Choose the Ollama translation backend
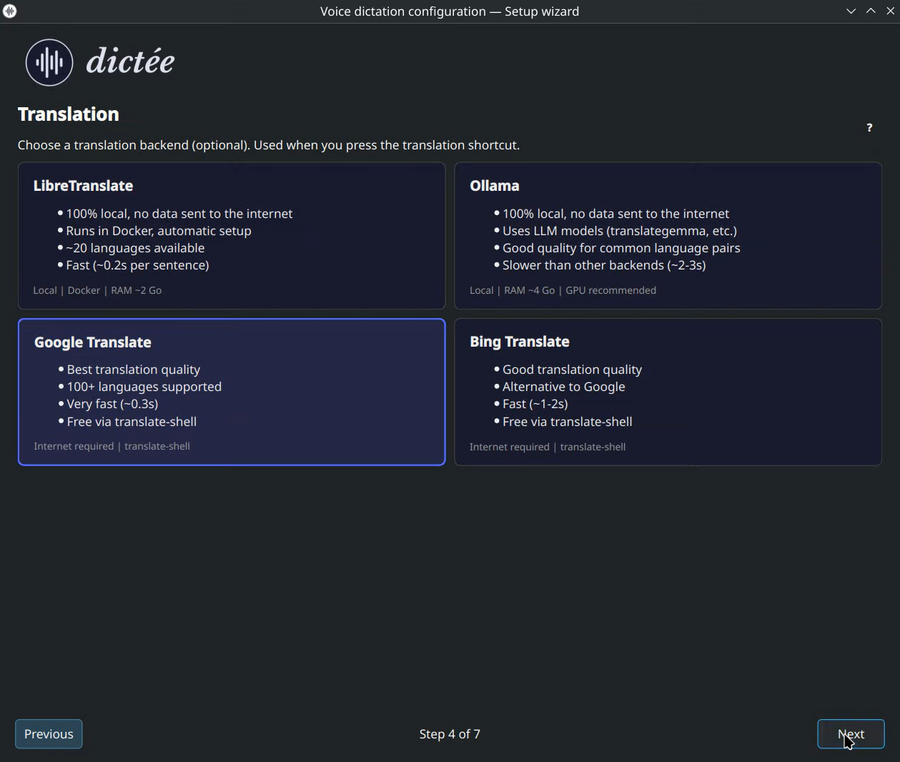Viewport: 900px width, 762px height. coord(668,236)
